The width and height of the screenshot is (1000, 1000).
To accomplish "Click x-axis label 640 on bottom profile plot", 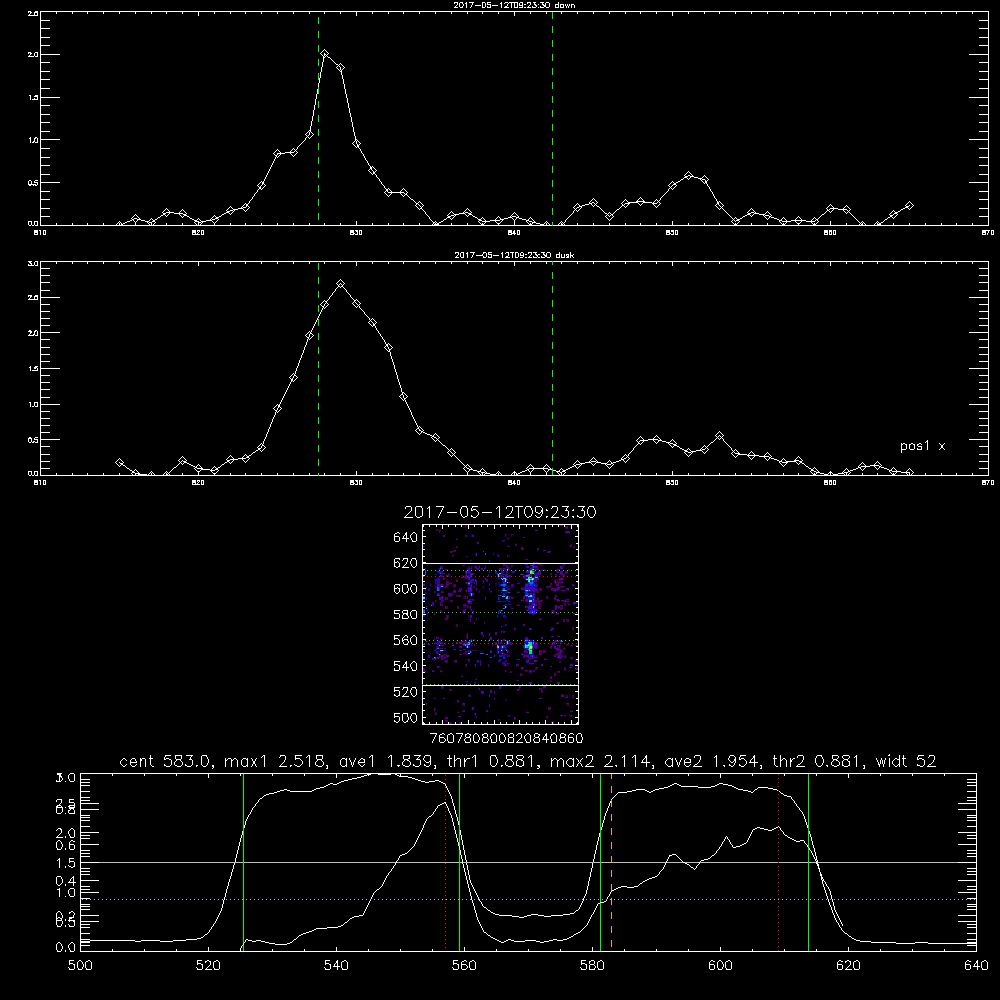I will pyautogui.click(x=976, y=966).
